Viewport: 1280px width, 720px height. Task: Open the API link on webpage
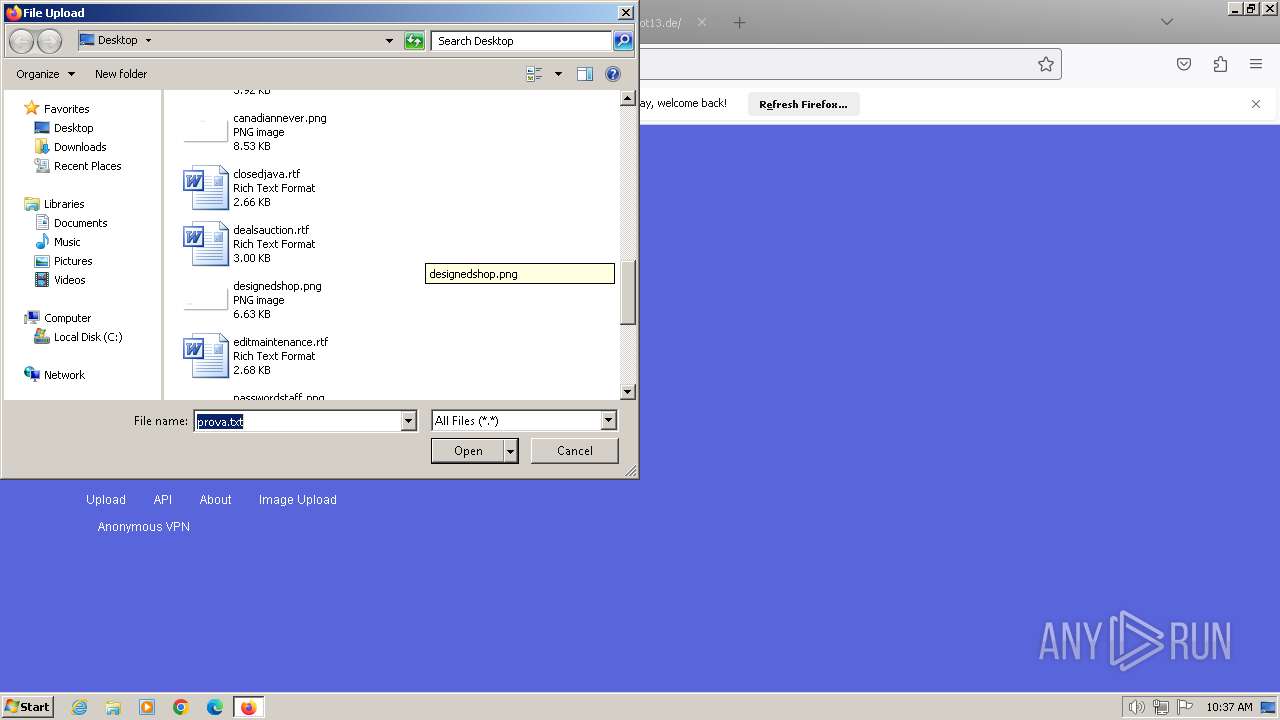click(x=163, y=500)
